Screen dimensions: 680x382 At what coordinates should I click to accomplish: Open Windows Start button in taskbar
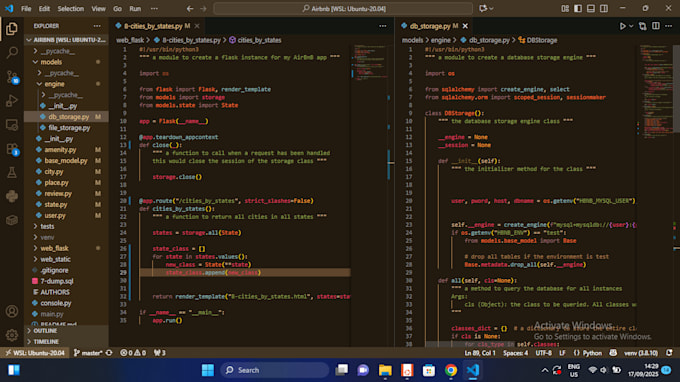tap(208, 370)
